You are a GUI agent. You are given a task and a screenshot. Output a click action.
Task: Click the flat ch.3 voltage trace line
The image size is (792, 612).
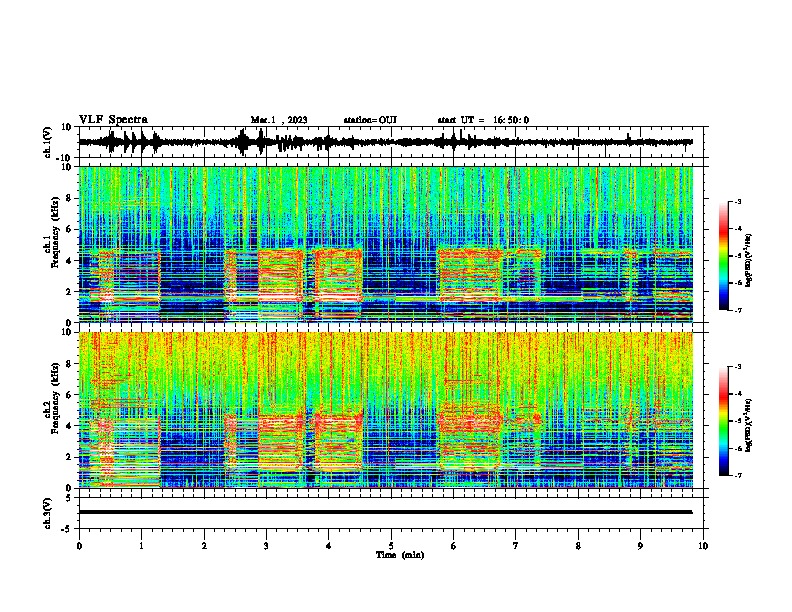point(386,512)
